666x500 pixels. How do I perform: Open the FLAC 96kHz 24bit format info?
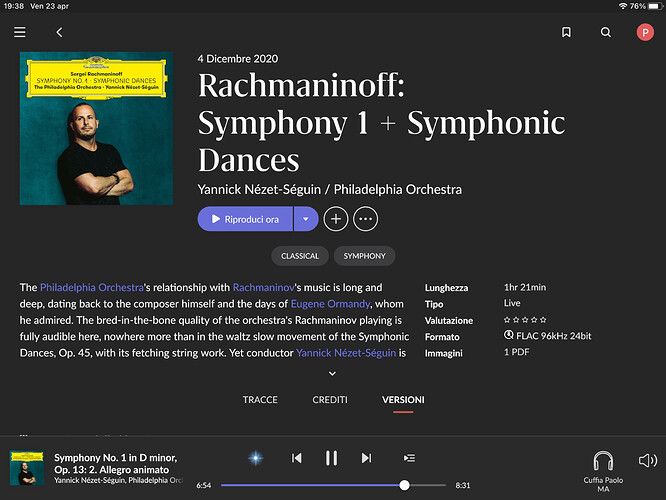[x=547, y=336]
